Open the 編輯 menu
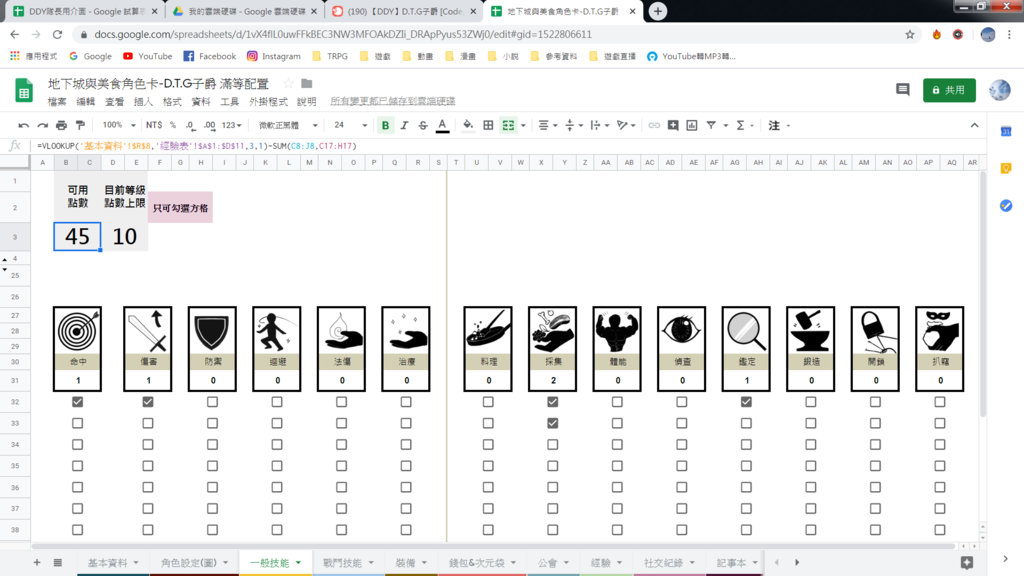Viewport: 1024px width, 576px height. (86, 102)
